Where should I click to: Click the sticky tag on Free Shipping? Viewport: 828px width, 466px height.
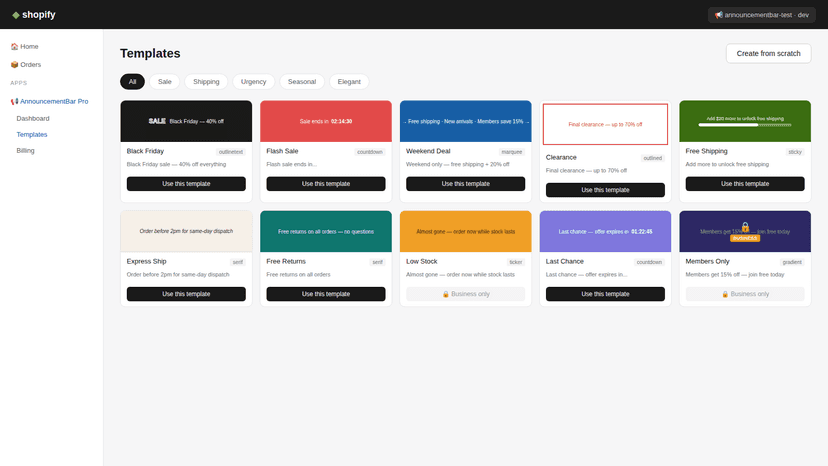point(795,152)
